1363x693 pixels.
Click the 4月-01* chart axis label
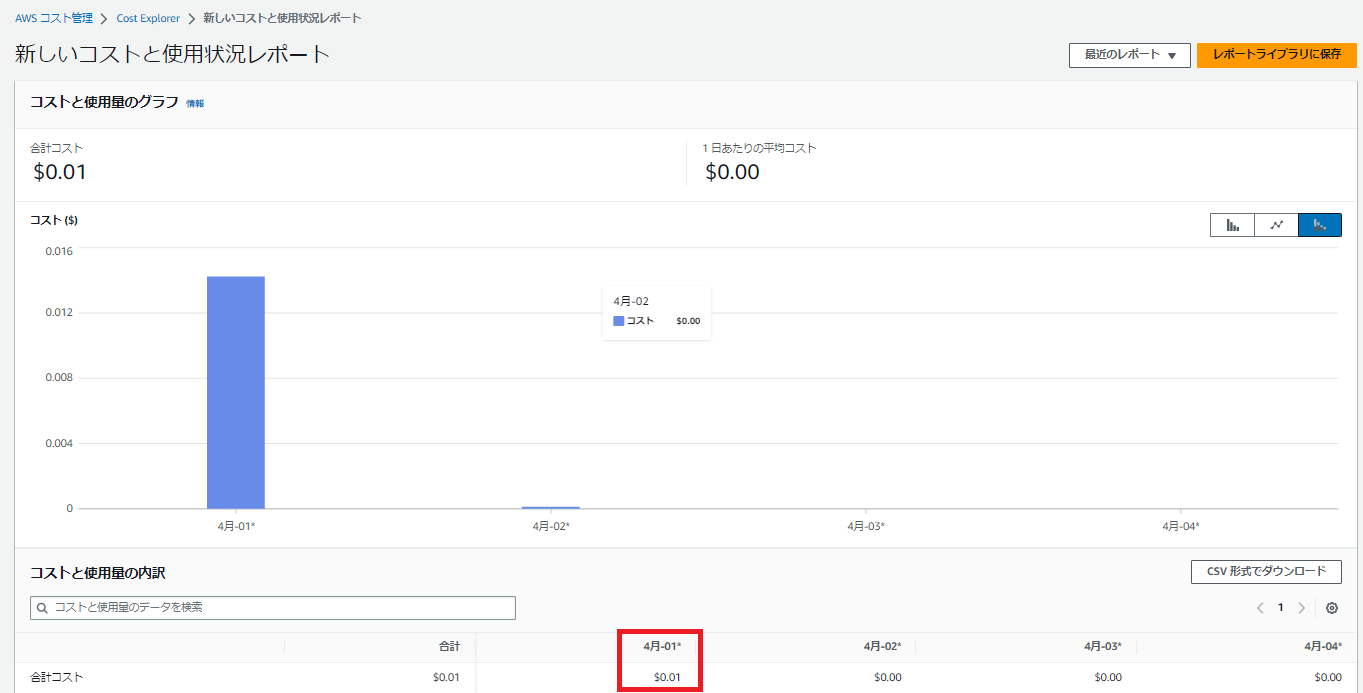[236, 526]
